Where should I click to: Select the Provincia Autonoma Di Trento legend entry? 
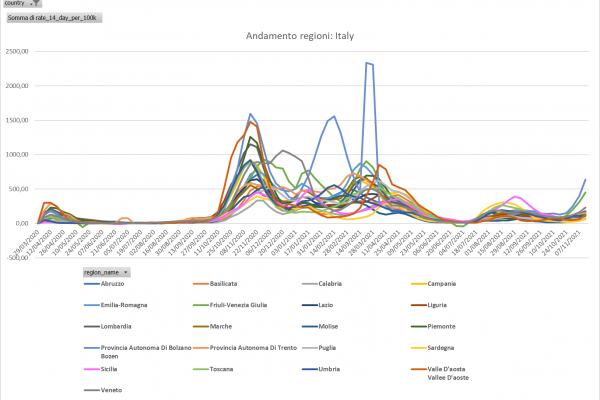pyautogui.click(x=245, y=348)
